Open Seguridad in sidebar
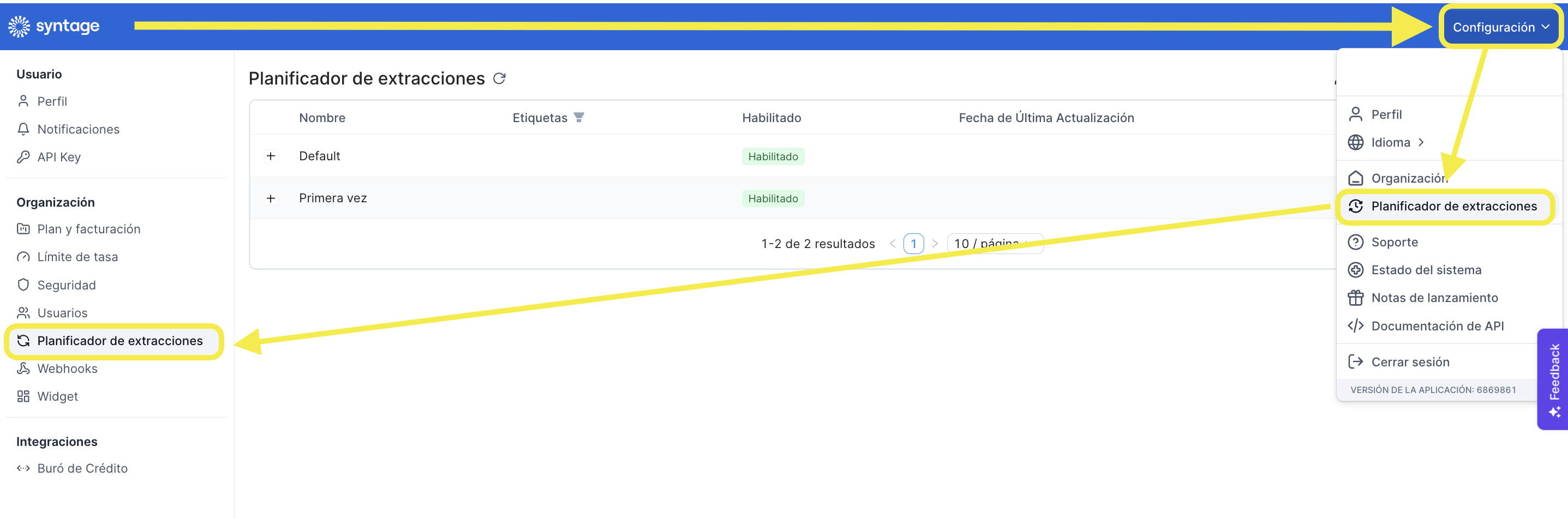 pos(67,285)
